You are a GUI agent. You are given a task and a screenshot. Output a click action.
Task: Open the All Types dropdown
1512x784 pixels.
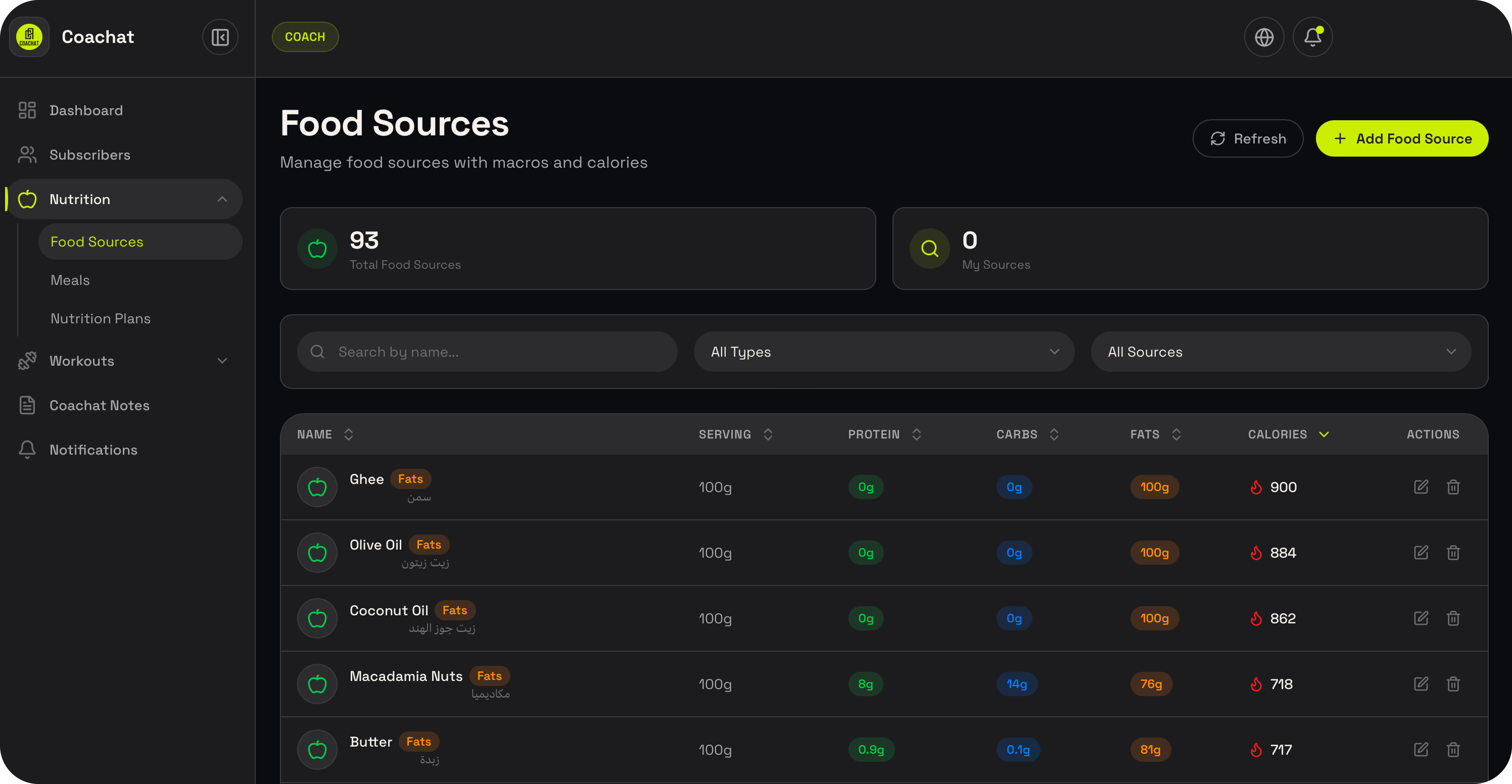pos(883,352)
